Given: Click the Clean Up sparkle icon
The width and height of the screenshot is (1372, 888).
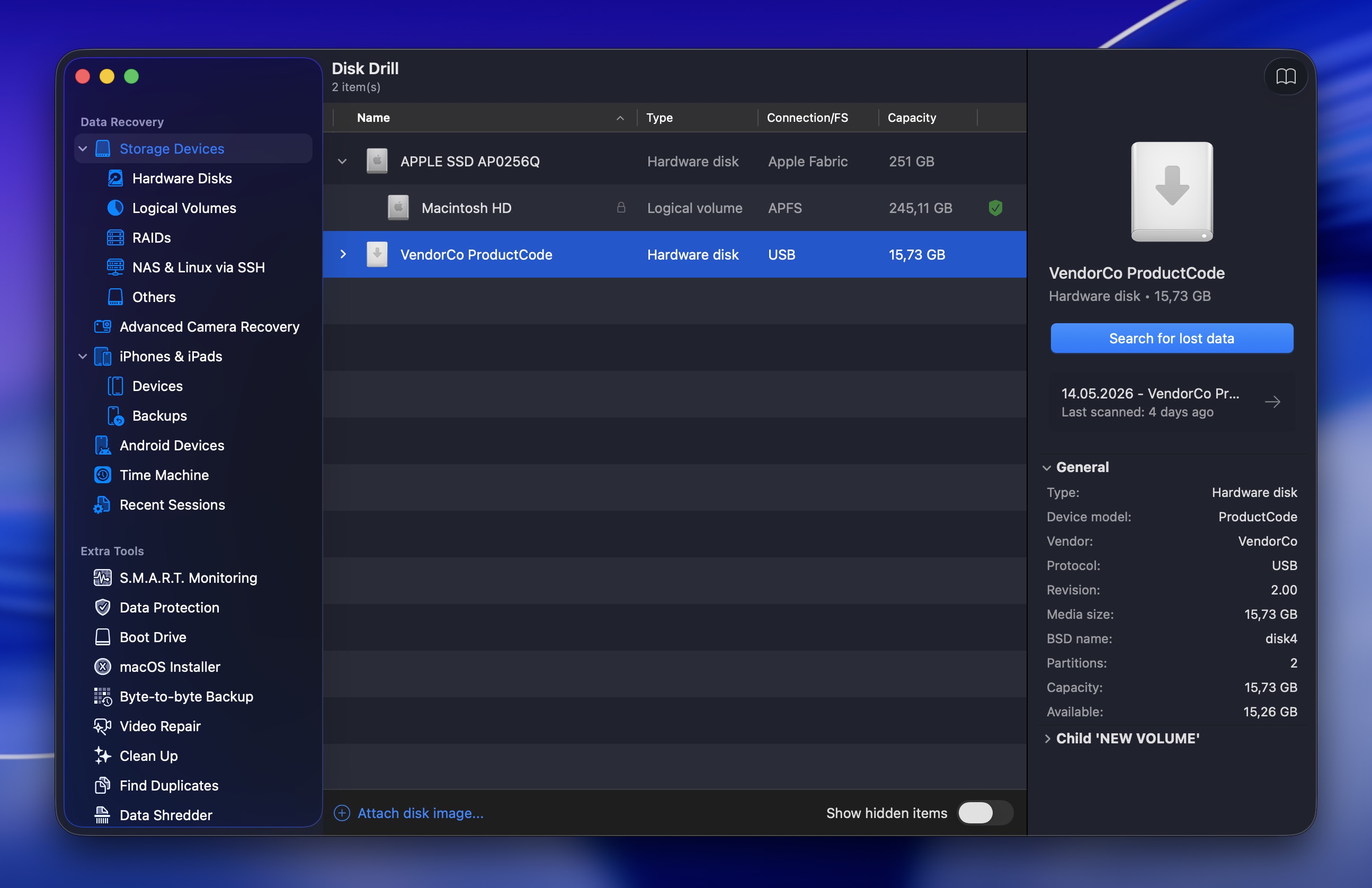Looking at the screenshot, I should (103, 756).
